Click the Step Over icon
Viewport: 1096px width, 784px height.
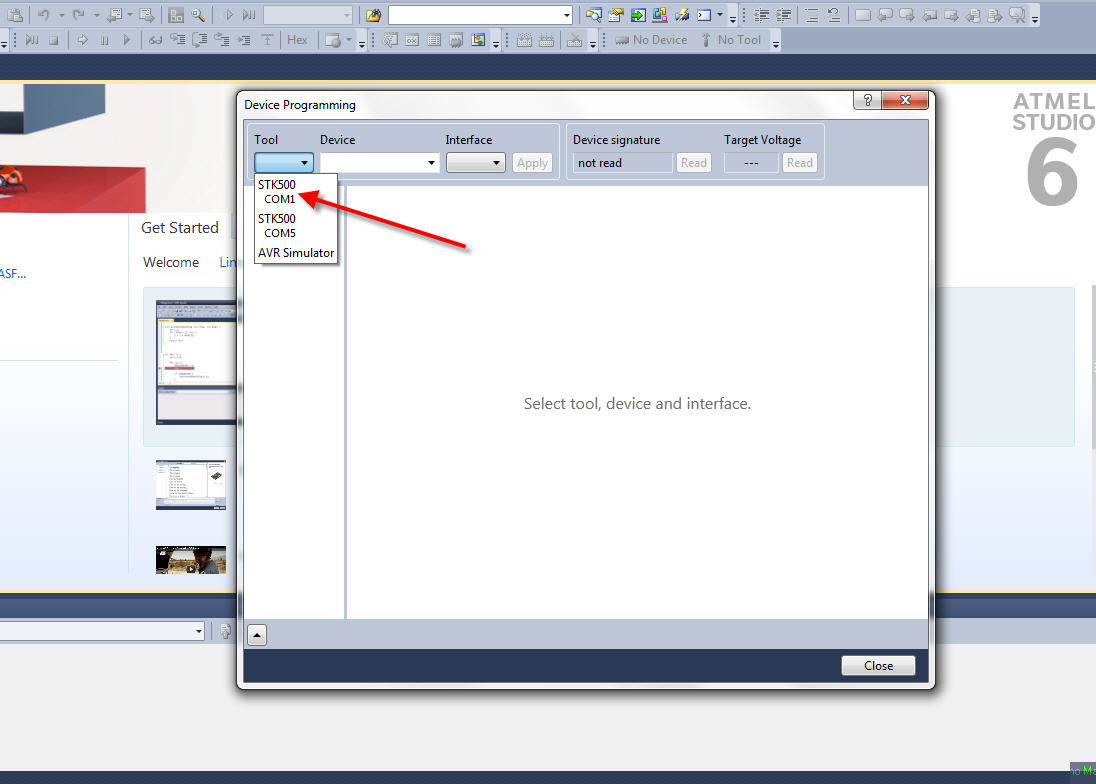click(199, 40)
